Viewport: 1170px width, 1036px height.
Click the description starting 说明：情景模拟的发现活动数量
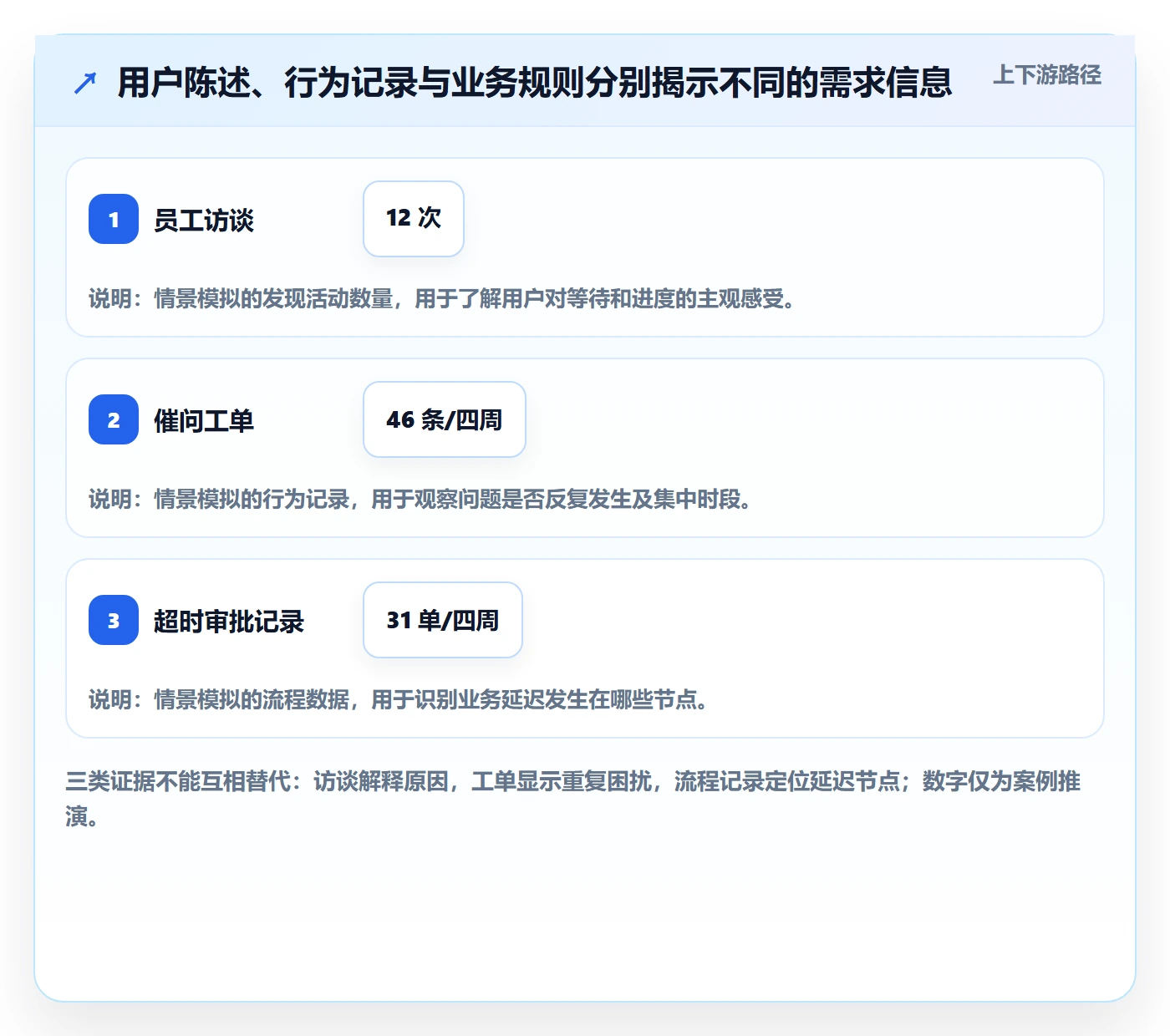(441, 298)
